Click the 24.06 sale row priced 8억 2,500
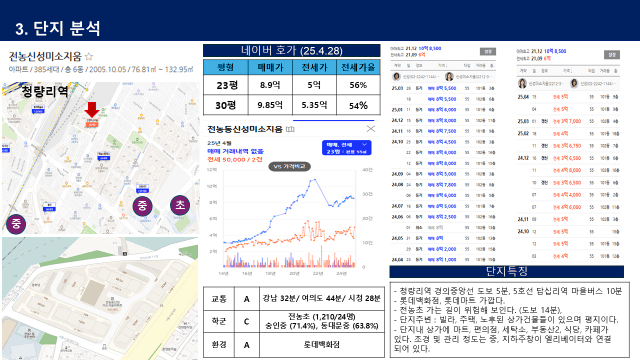640x360 pixels. pos(443,217)
